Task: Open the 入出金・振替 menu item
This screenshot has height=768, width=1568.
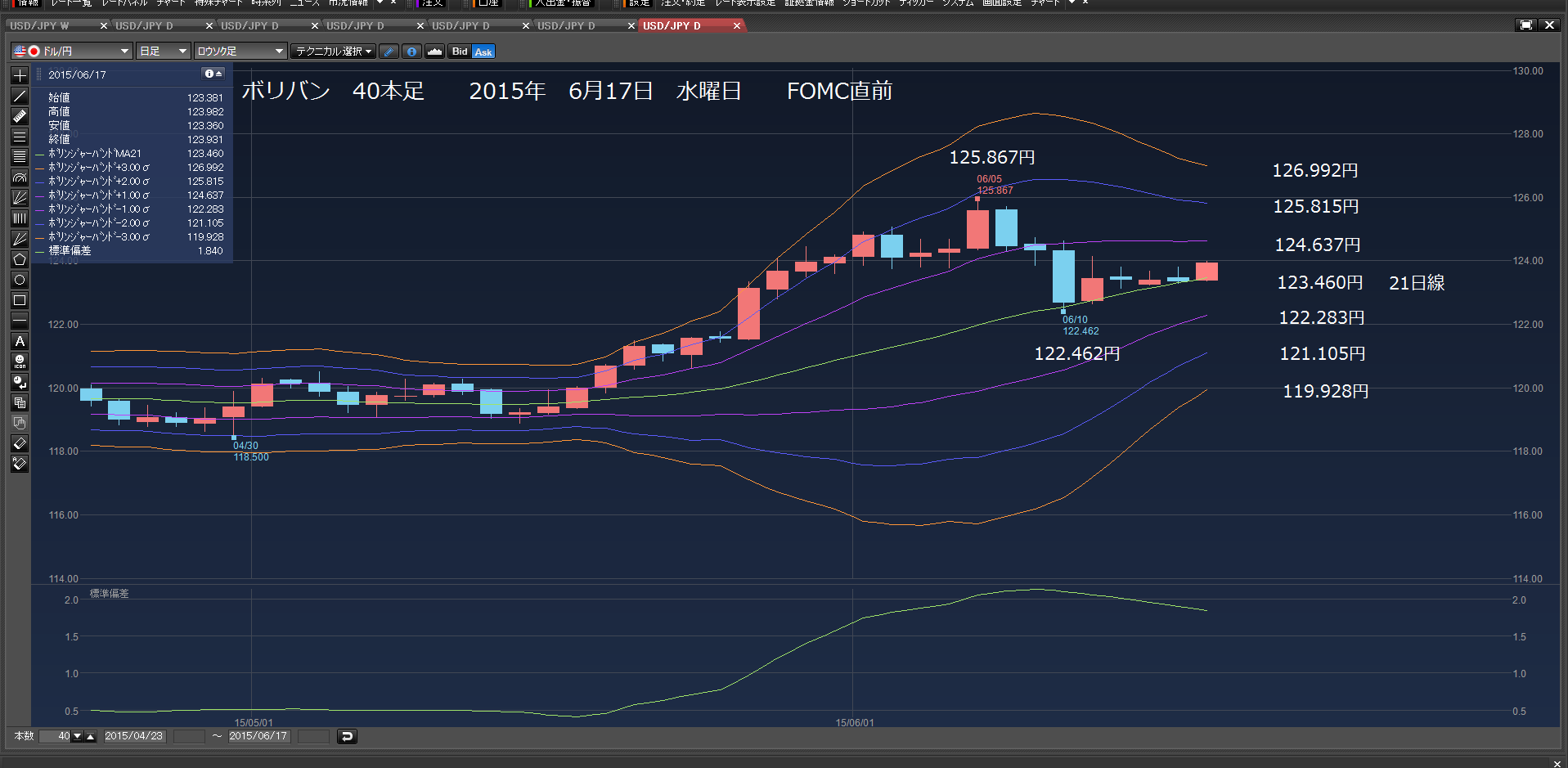Action: click(x=563, y=2)
